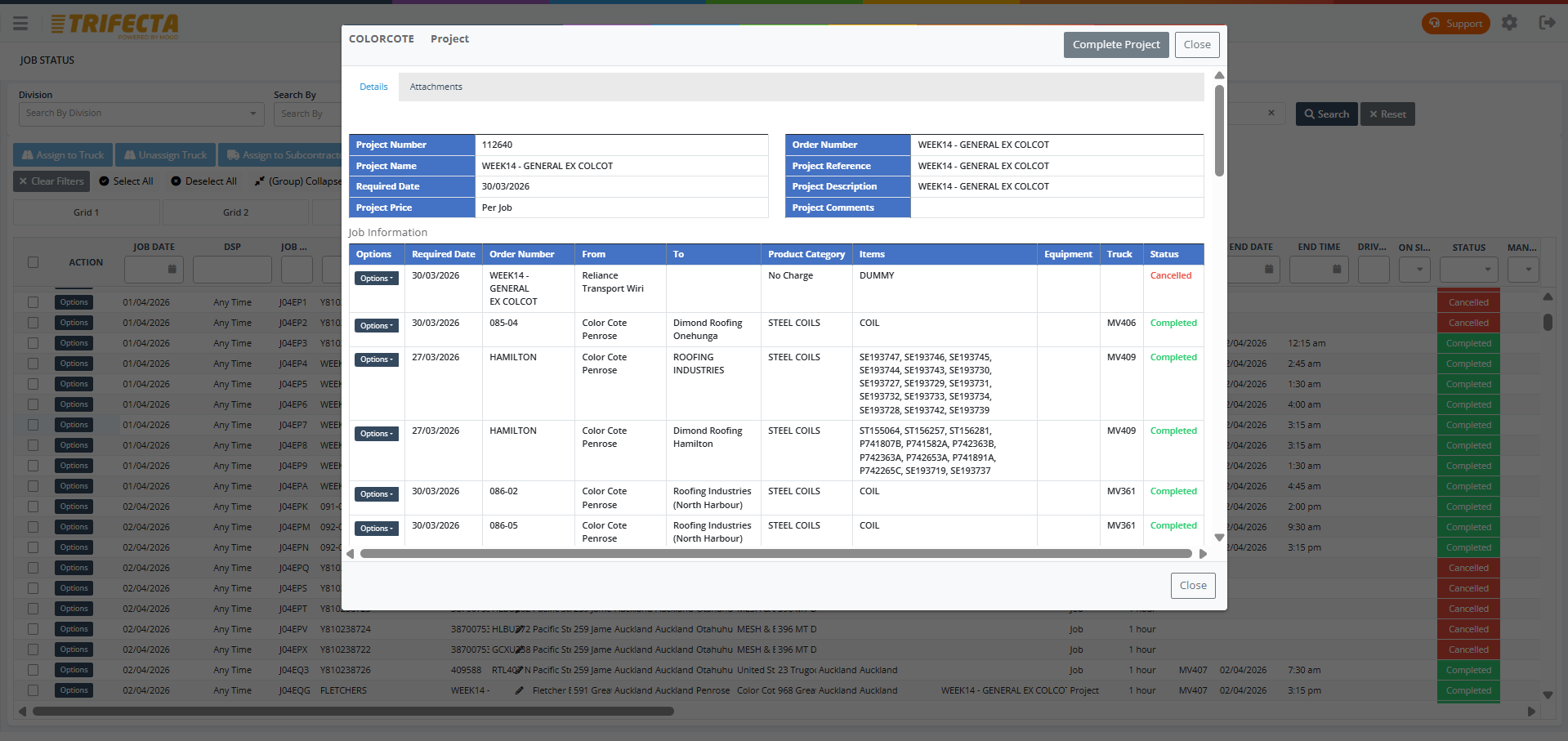
Task: Tick the checkbox for job J04EQG
Action: tap(33, 690)
